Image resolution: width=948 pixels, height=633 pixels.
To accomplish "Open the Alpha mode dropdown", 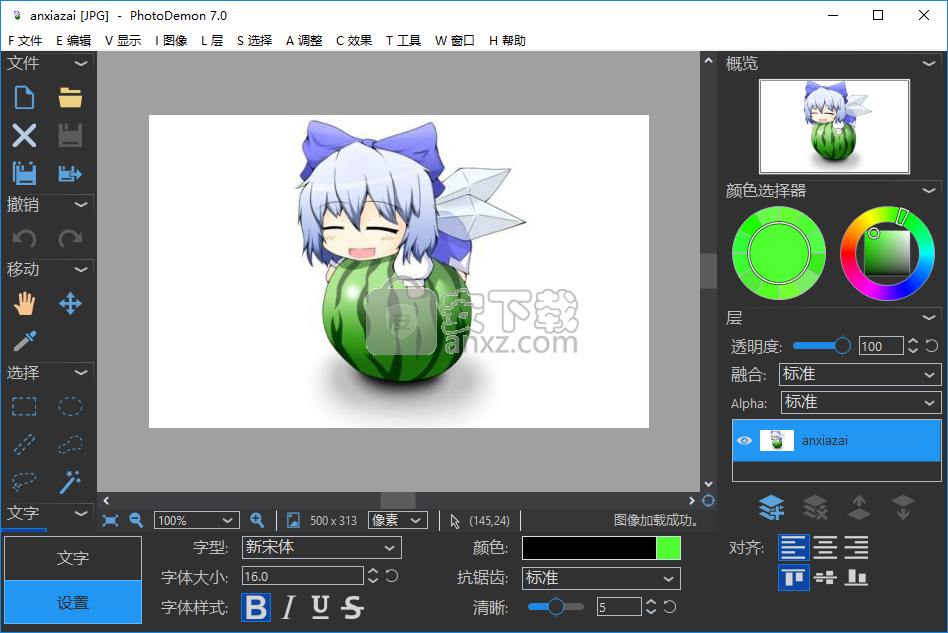I will pyautogui.click(x=861, y=402).
